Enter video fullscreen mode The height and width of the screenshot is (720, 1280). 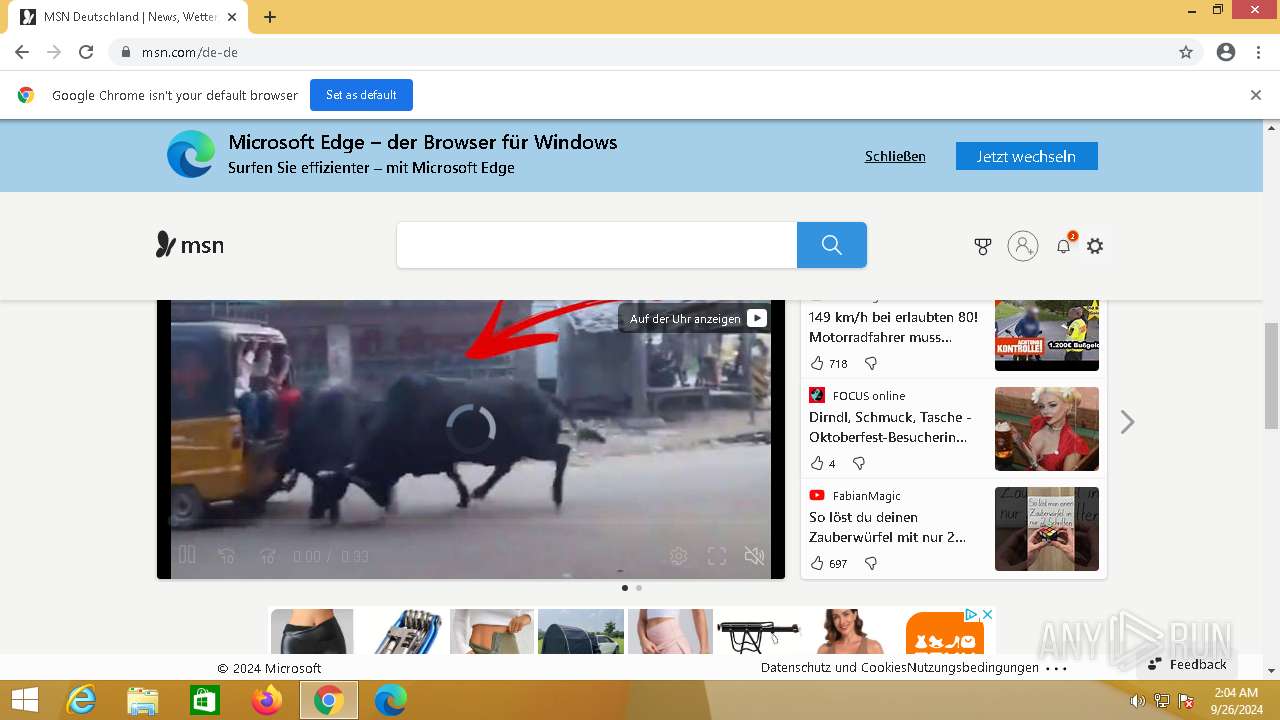point(717,556)
